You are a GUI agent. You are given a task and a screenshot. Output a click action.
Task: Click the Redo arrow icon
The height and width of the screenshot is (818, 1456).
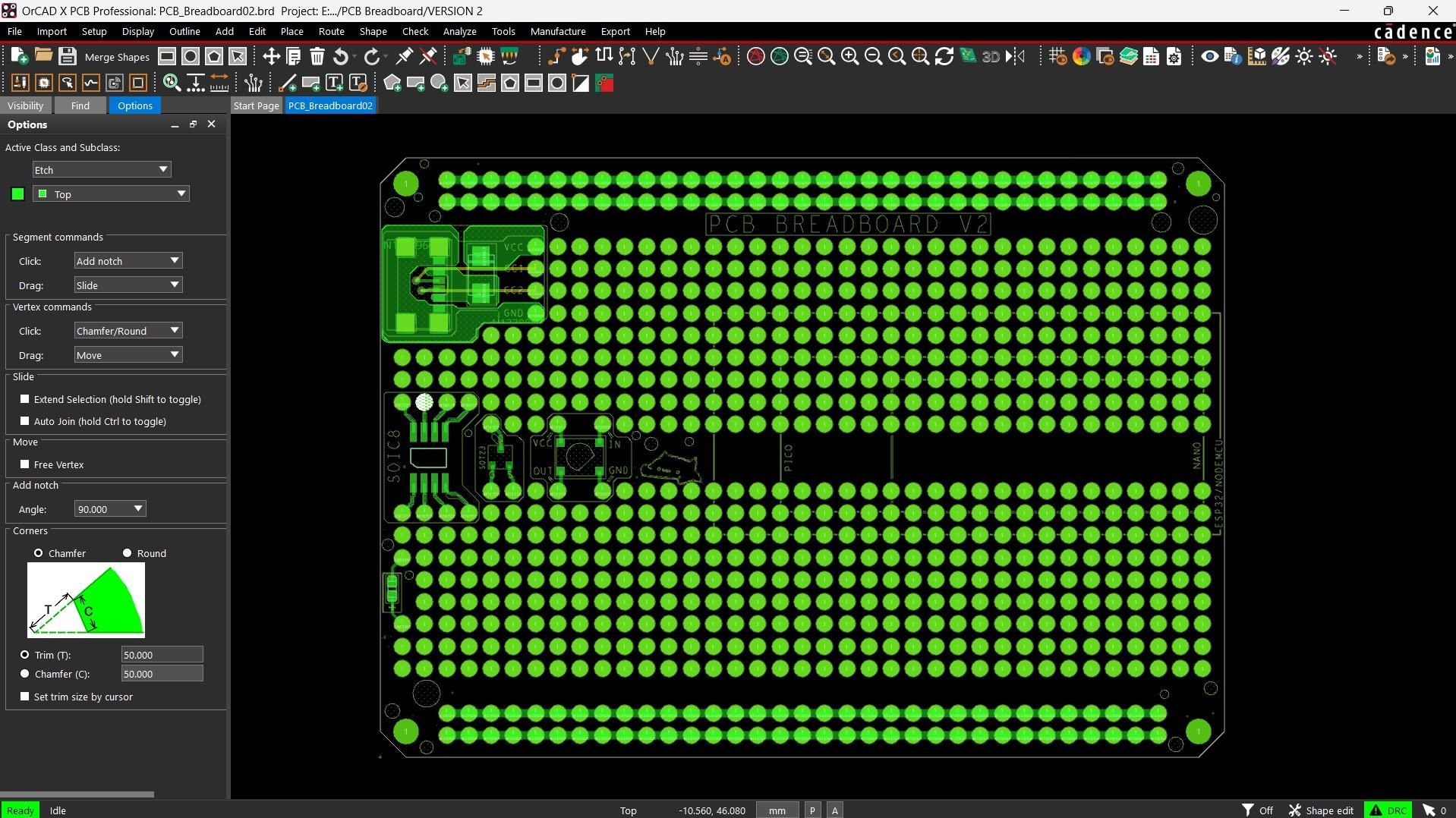tap(372, 56)
